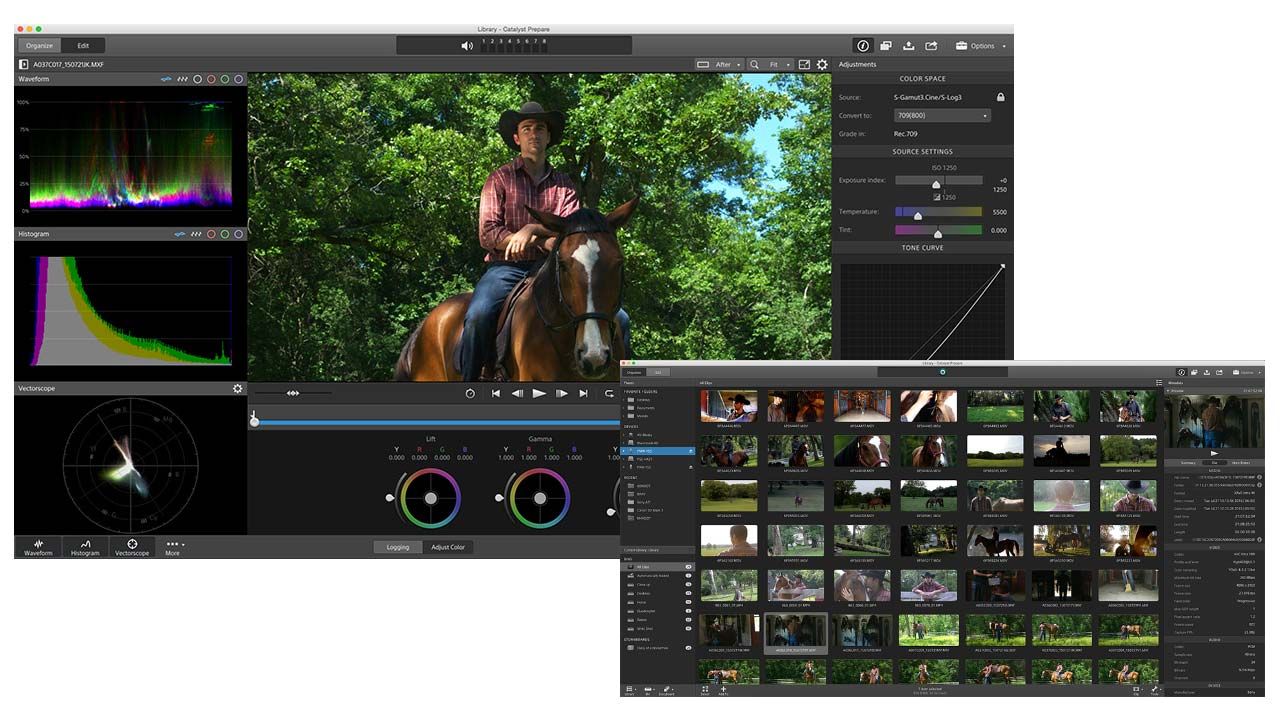Select the horse face close-up thumbnail in library

pyautogui.click(x=861, y=450)
